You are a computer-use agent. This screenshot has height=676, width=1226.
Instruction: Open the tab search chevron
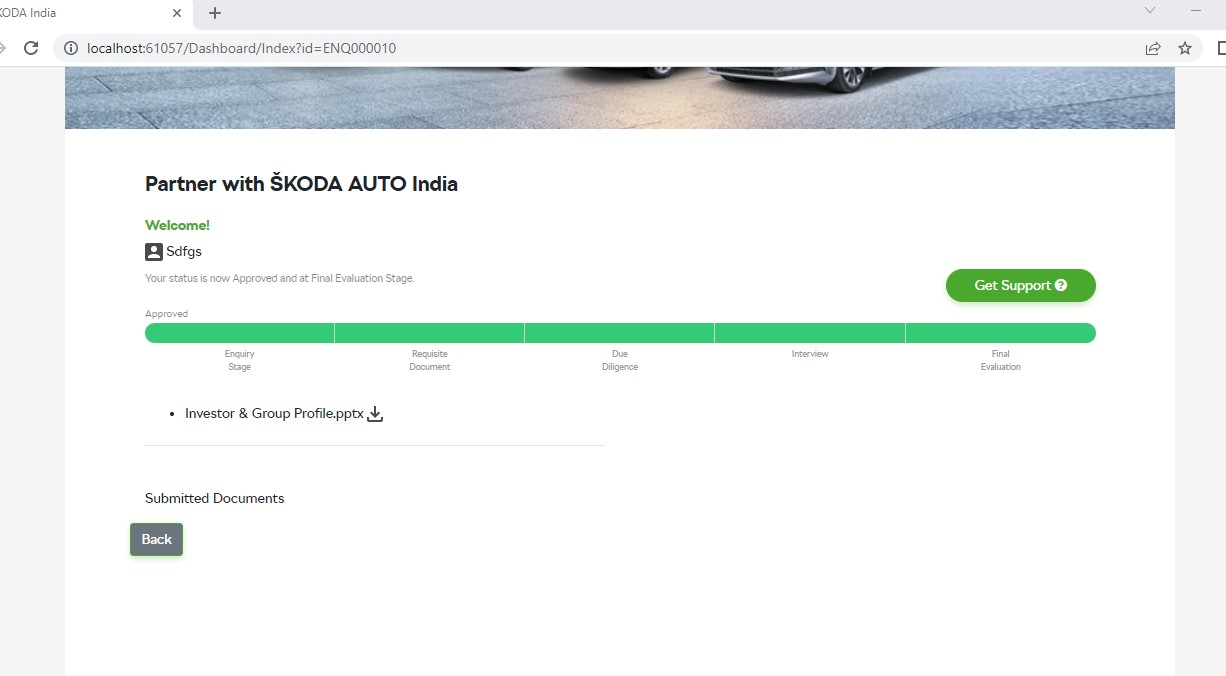pyautogui.click(x=1150, y=10)
